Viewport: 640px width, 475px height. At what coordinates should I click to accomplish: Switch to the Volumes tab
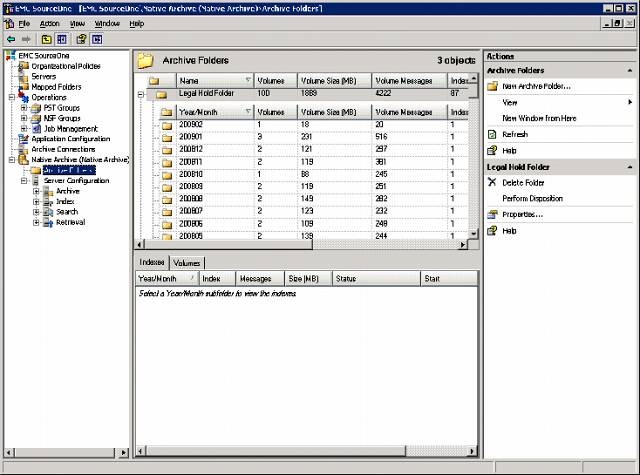[x=187, y=263]
